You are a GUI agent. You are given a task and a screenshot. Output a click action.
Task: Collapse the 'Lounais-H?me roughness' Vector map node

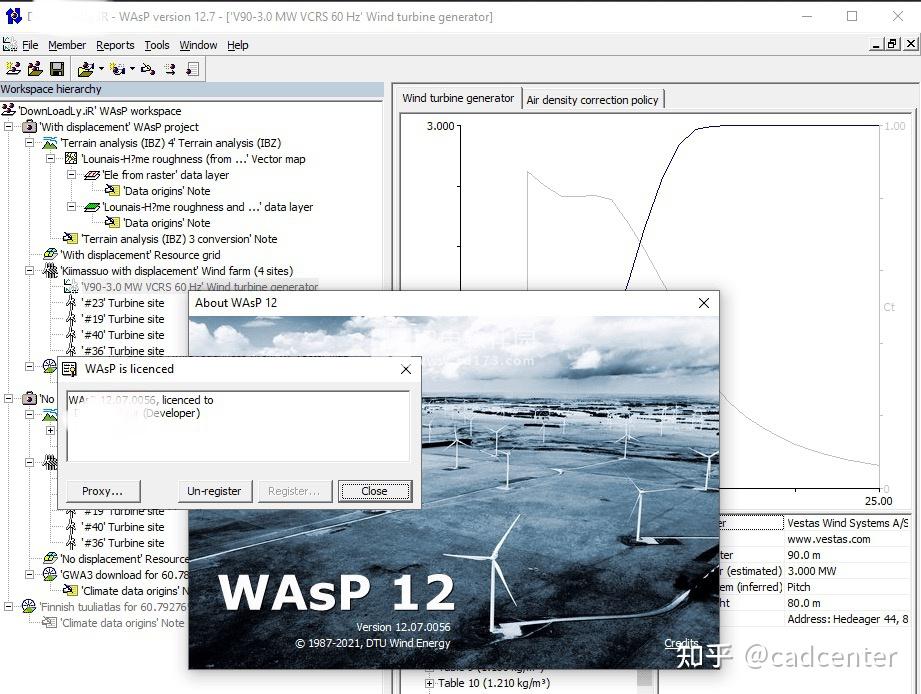pos(48,159)
